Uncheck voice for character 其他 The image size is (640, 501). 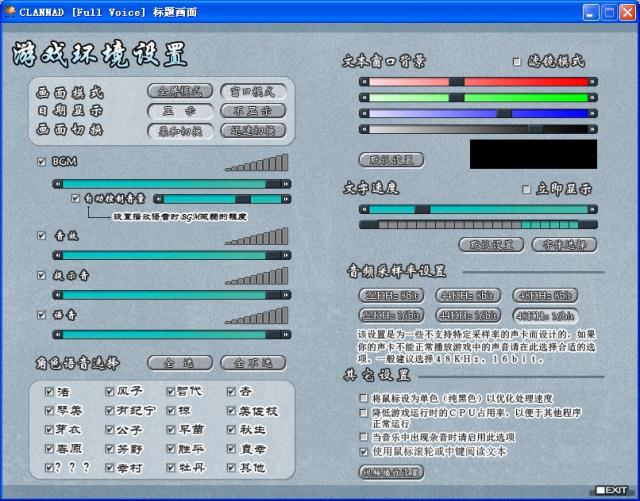[231, 468]
